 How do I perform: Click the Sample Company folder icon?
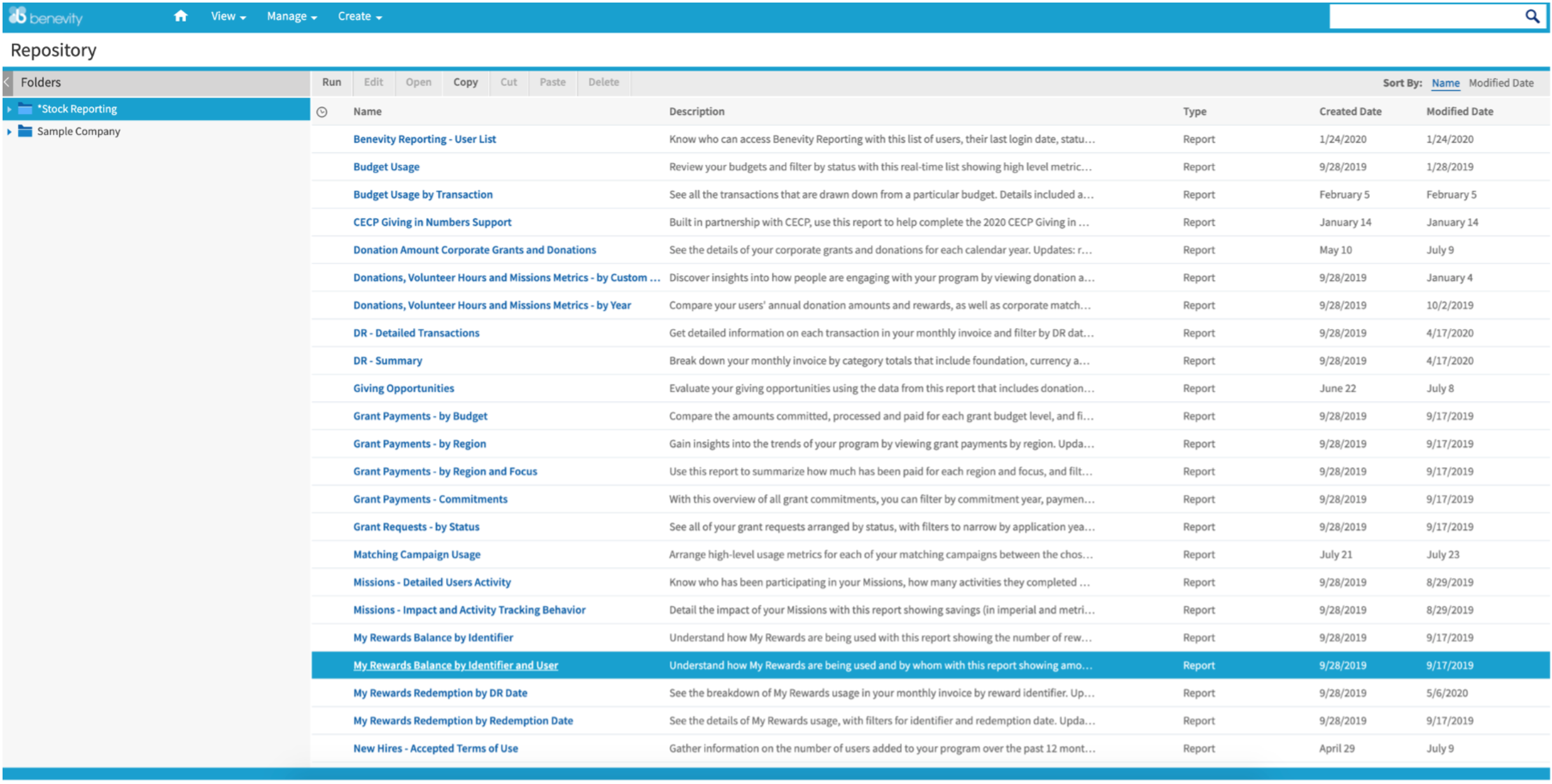(x=25, y=131)
